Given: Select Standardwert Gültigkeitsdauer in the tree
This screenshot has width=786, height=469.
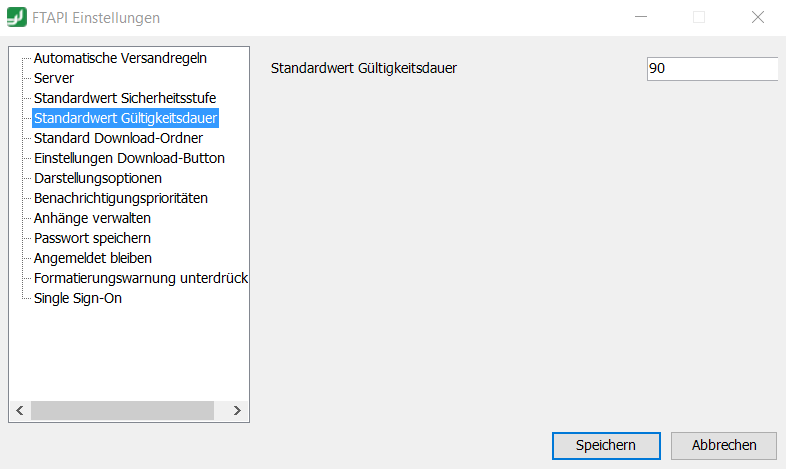Looking at the screenshot, I should click(x=125, y=118).
